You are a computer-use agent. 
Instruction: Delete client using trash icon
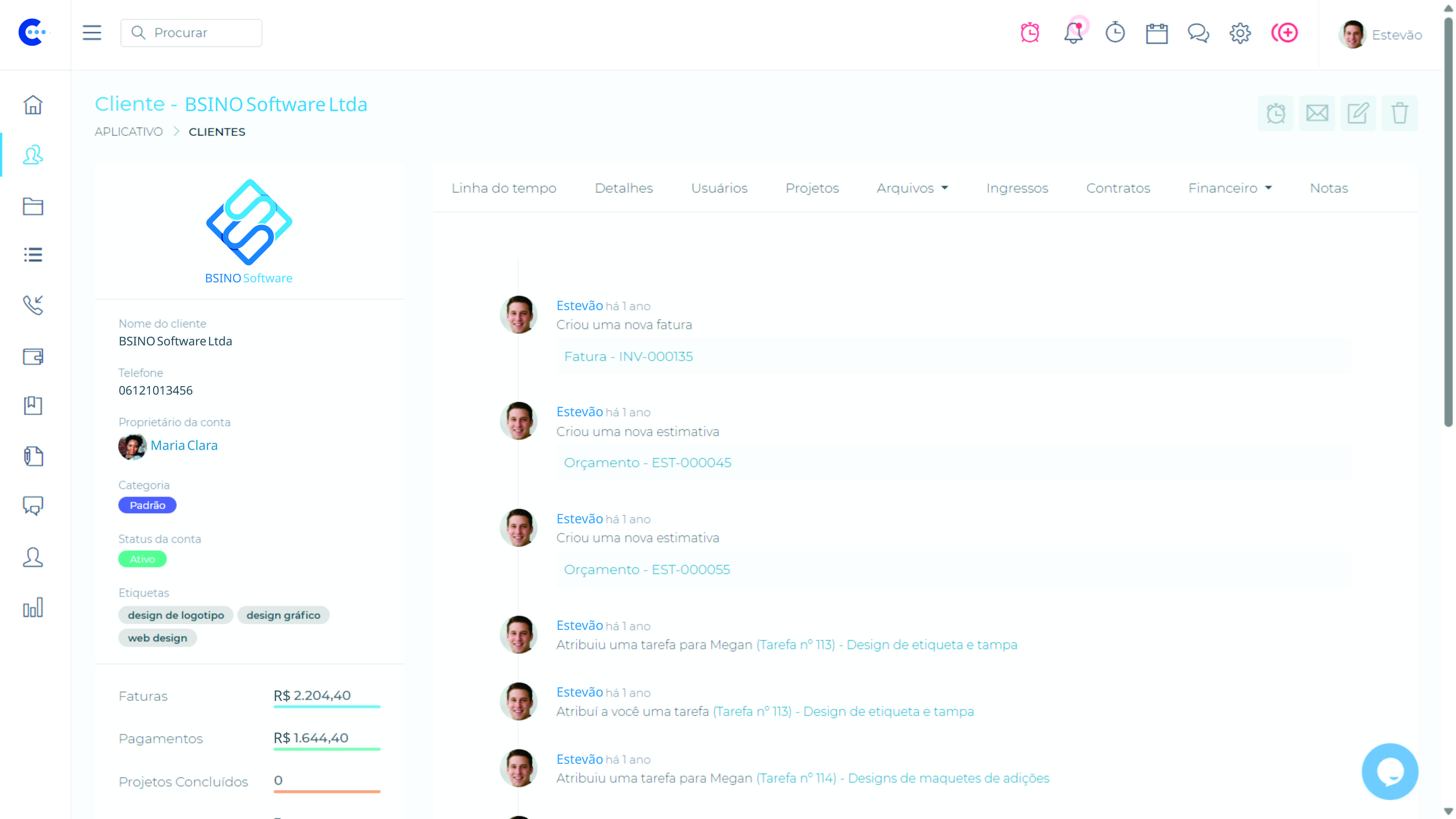(x=1399, y=113)
